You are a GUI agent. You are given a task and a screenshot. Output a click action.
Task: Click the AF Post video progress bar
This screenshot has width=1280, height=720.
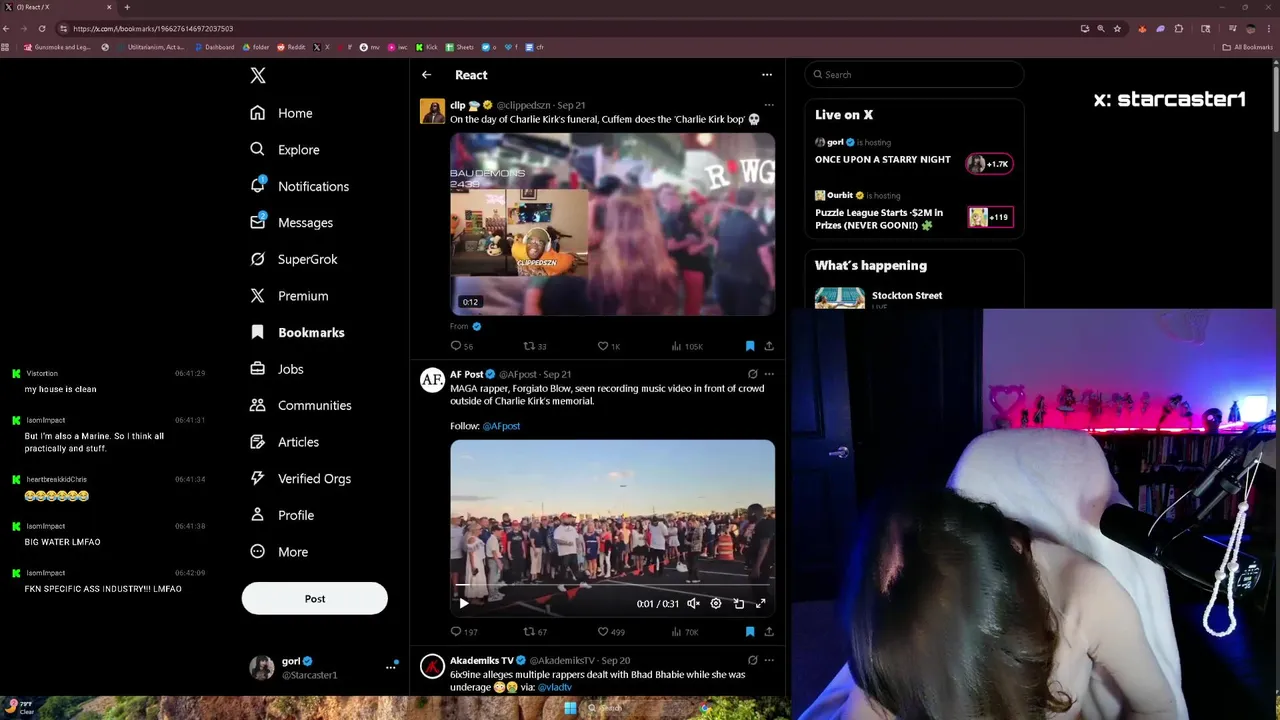point(612,586)
